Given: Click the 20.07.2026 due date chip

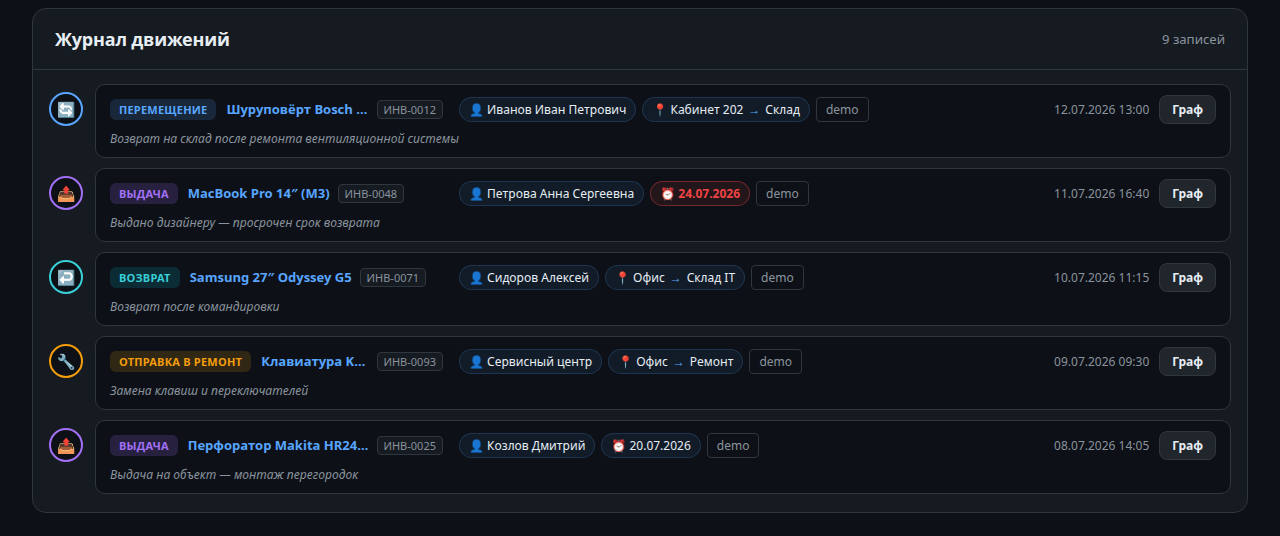Looking at the screenshot, I should point(651,446).
